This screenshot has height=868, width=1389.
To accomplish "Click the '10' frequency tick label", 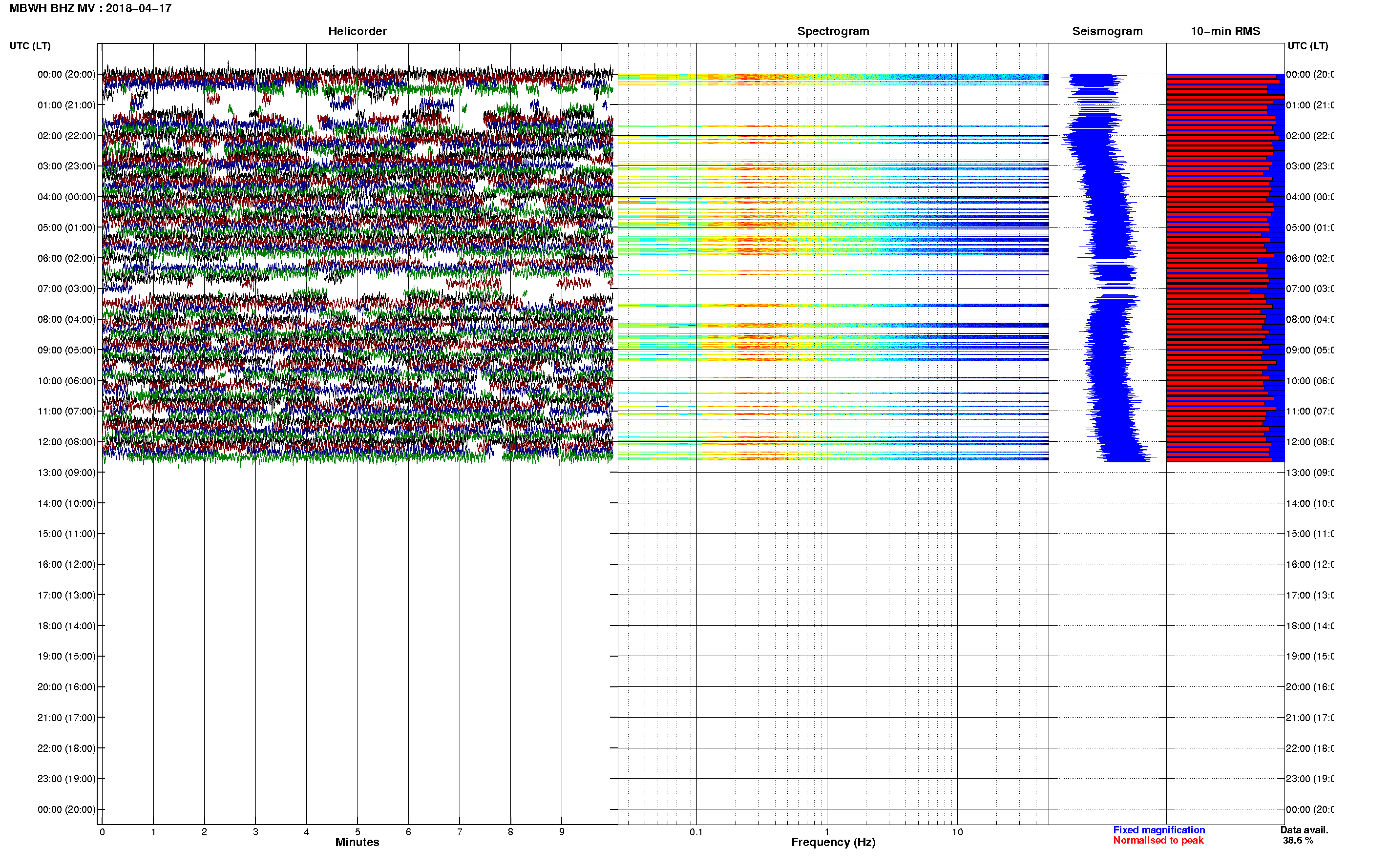I will (957, 832).
